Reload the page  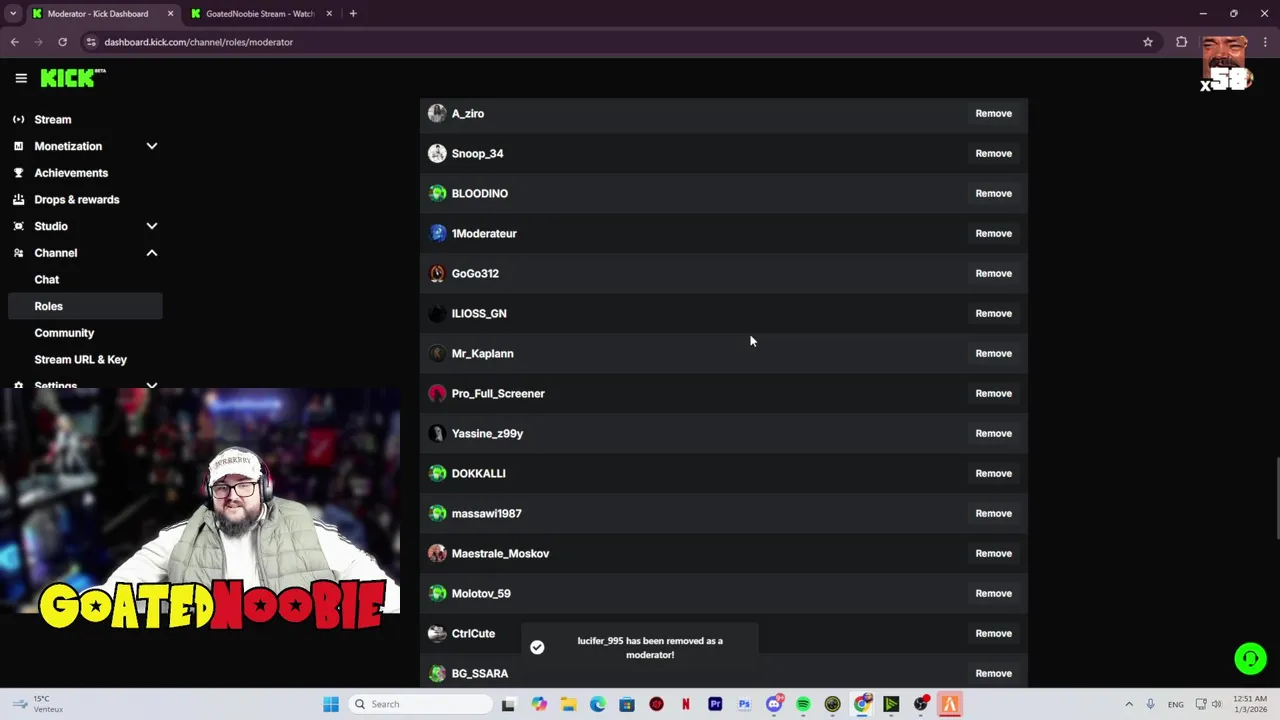(62, 42)
